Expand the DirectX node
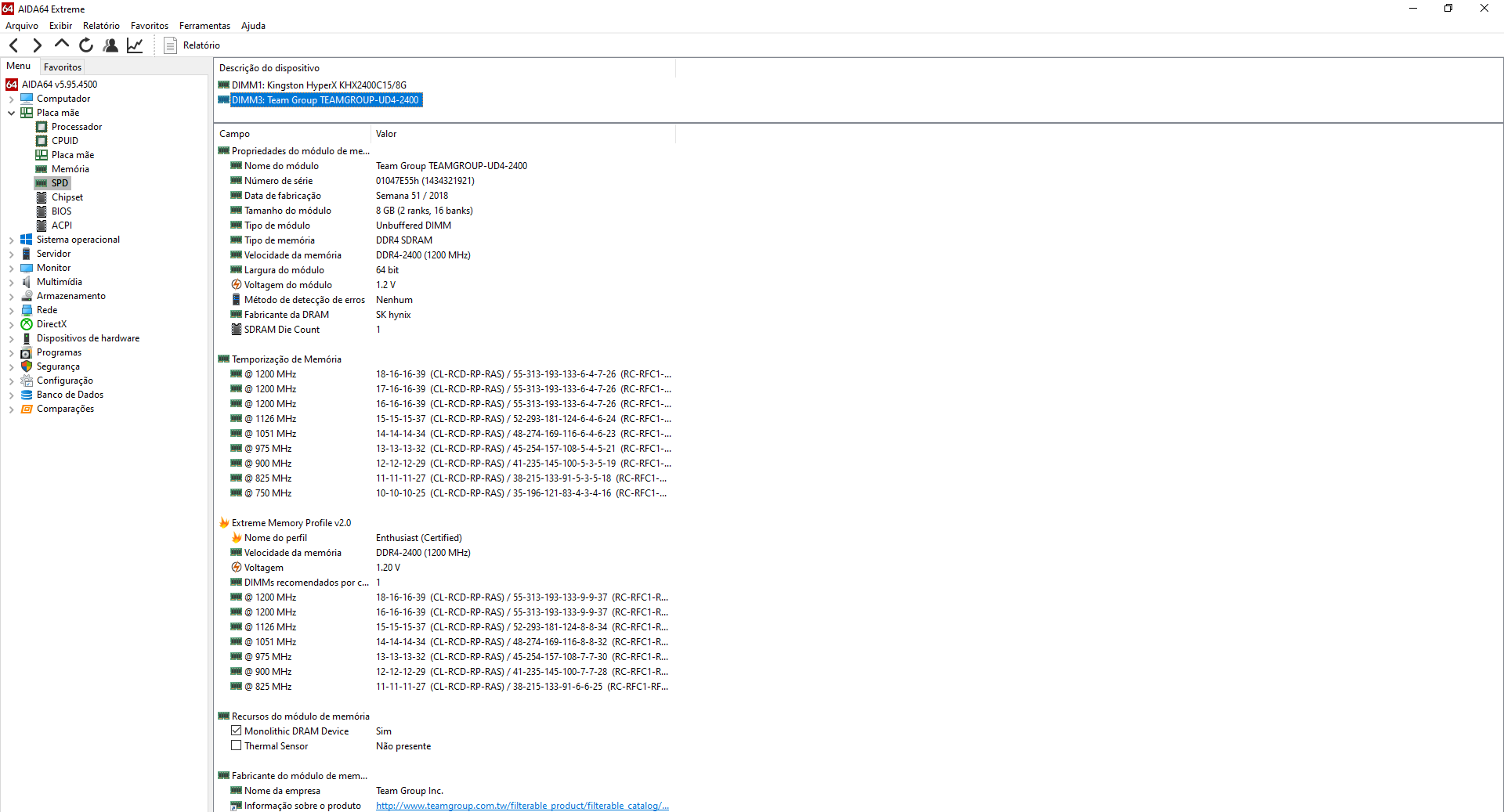The image size is (1504, 812). pyautogui.click(x=11, y=324)
